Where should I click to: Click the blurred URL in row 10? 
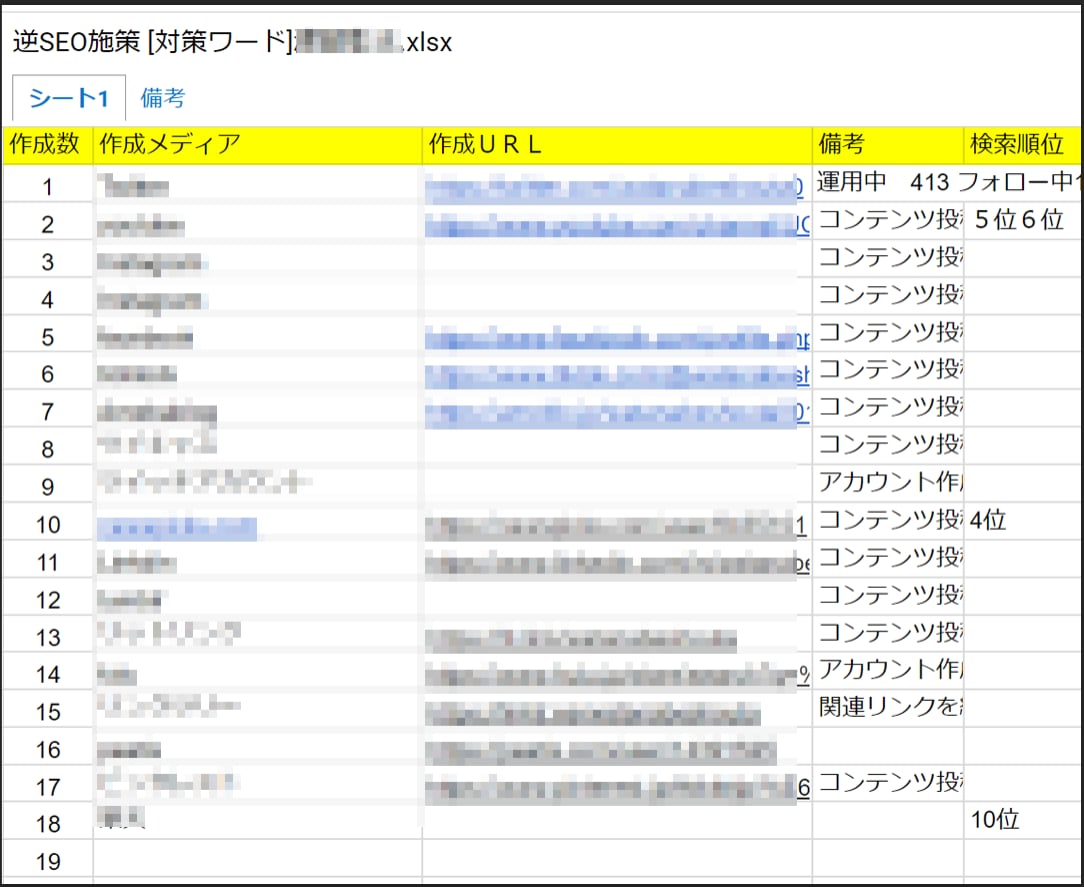615,527
